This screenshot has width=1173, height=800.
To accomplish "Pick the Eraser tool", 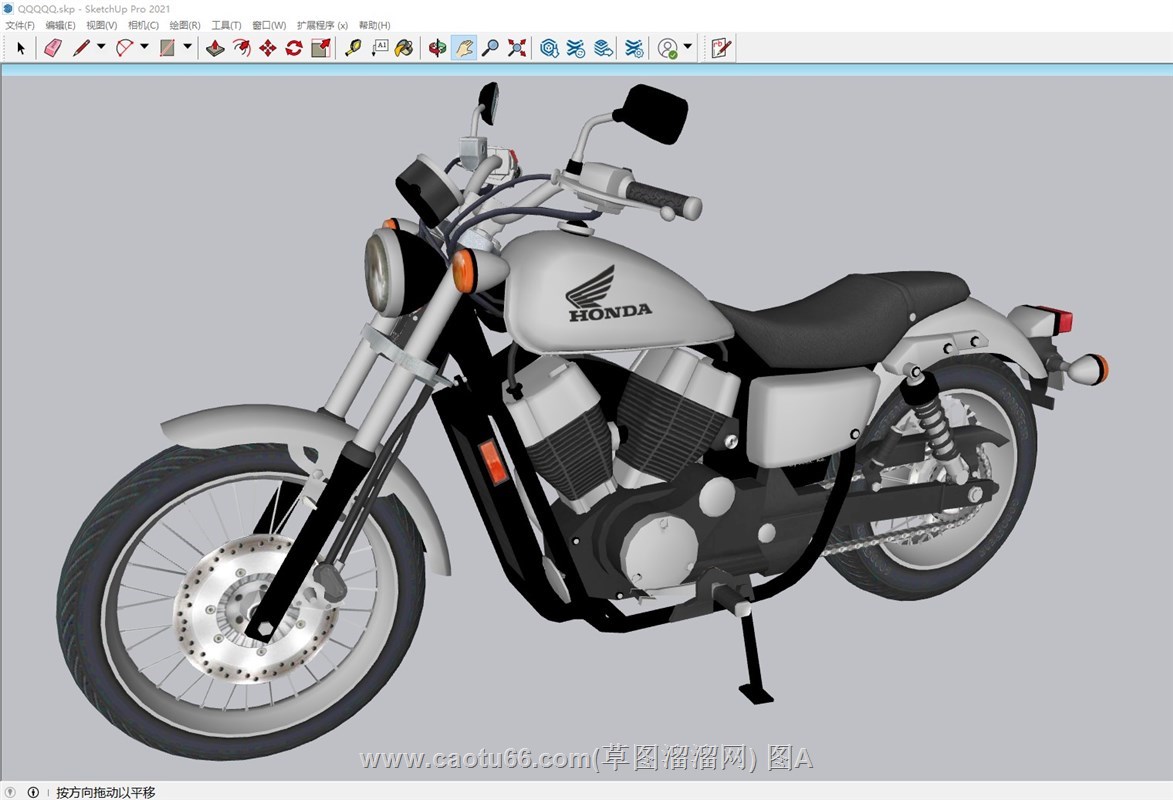I will (53, 47).
